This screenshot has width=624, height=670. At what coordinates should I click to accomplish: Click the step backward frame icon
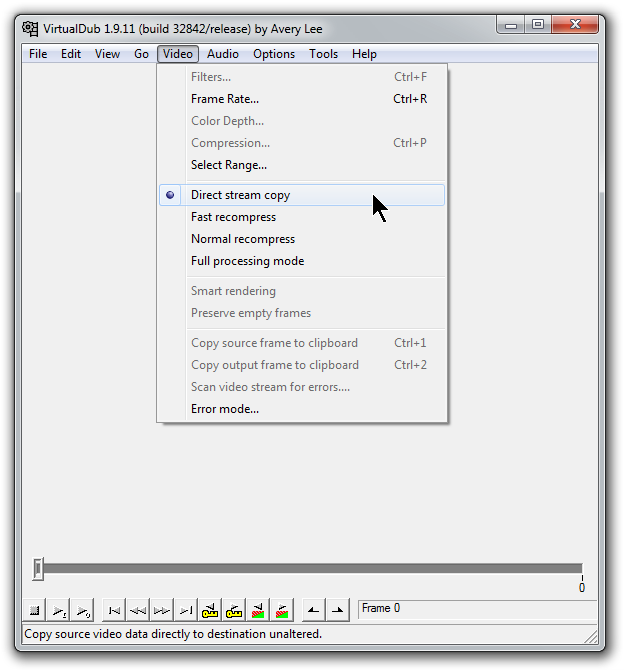tap(138, 609)
